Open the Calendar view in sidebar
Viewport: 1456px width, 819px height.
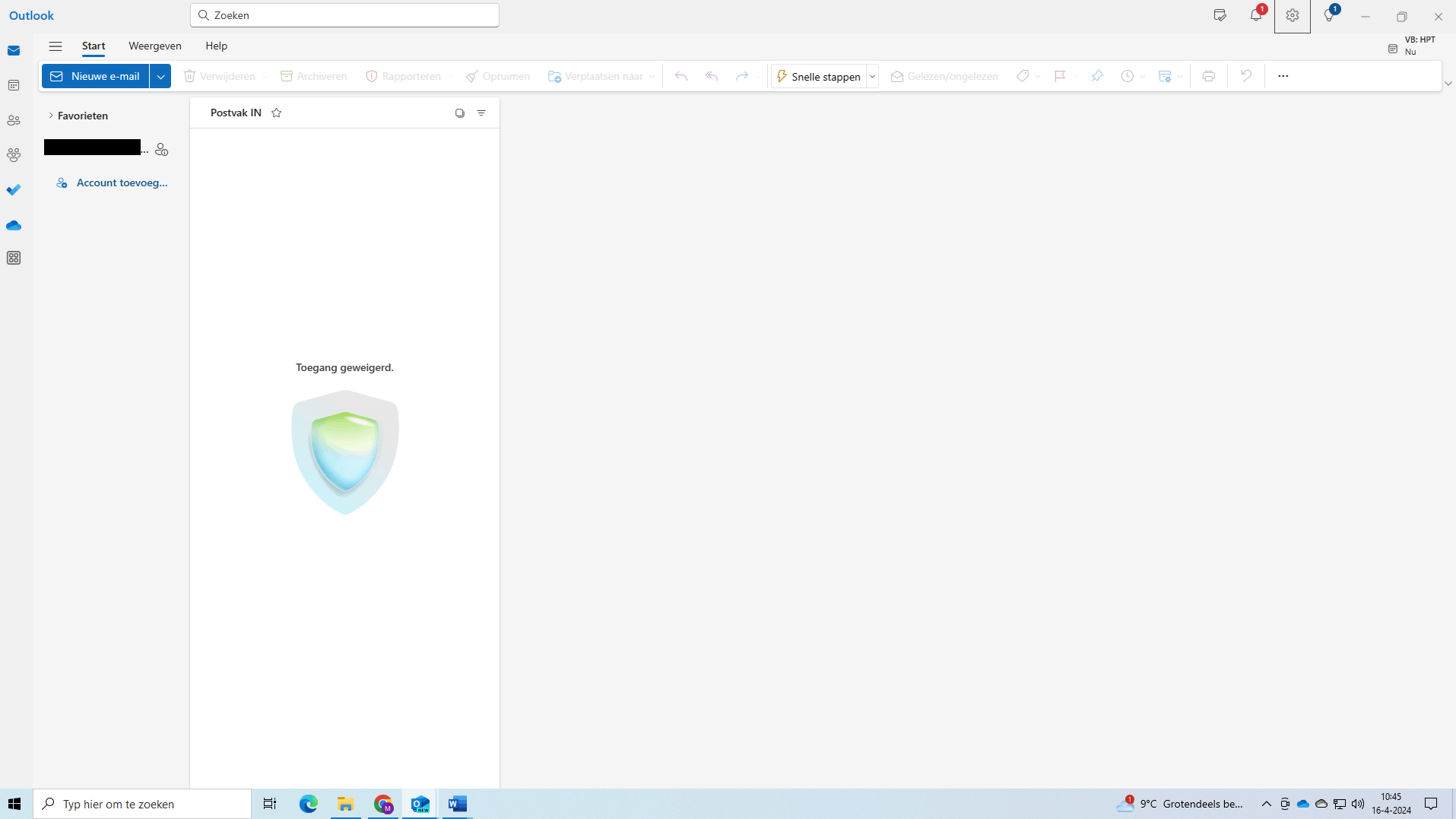tap(14, 85)
